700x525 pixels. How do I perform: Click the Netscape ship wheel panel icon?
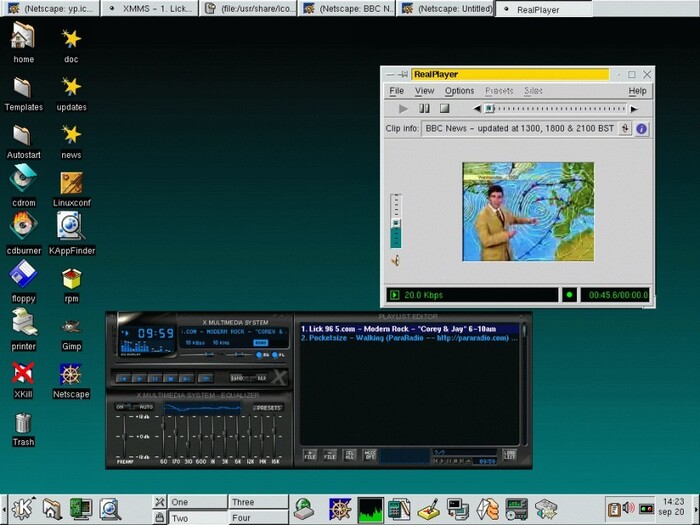tap(340, 509)
